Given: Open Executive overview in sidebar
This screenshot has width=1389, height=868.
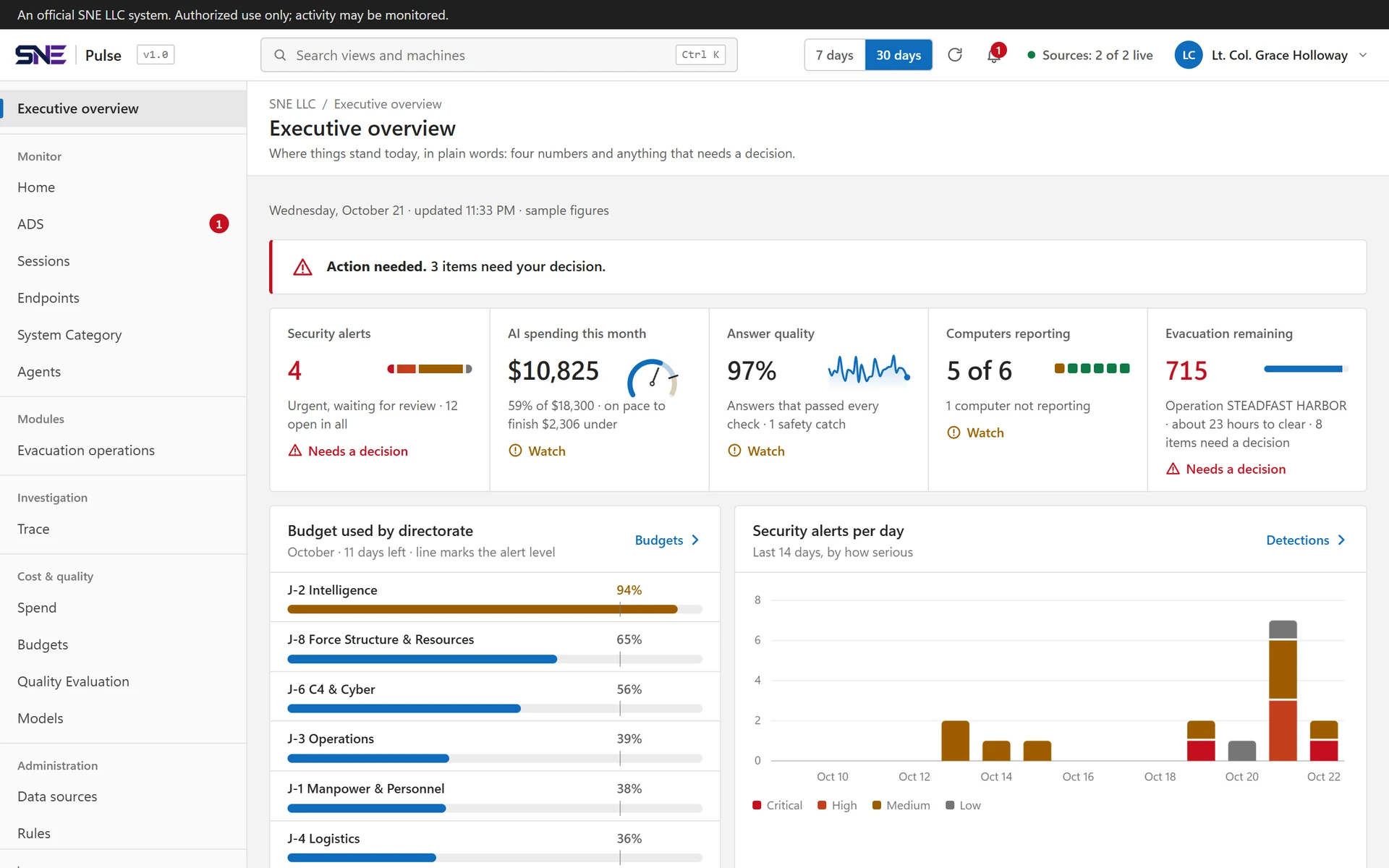Looking at the screenshot, I should pos(123,109).
